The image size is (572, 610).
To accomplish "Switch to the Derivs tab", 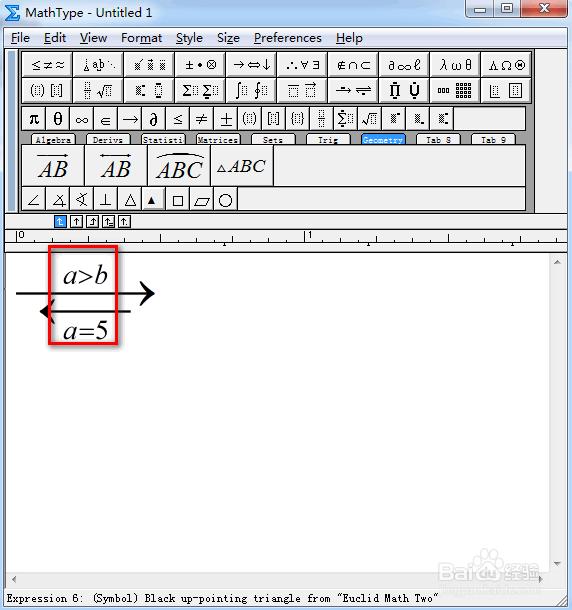I will (x=108, y=140).
